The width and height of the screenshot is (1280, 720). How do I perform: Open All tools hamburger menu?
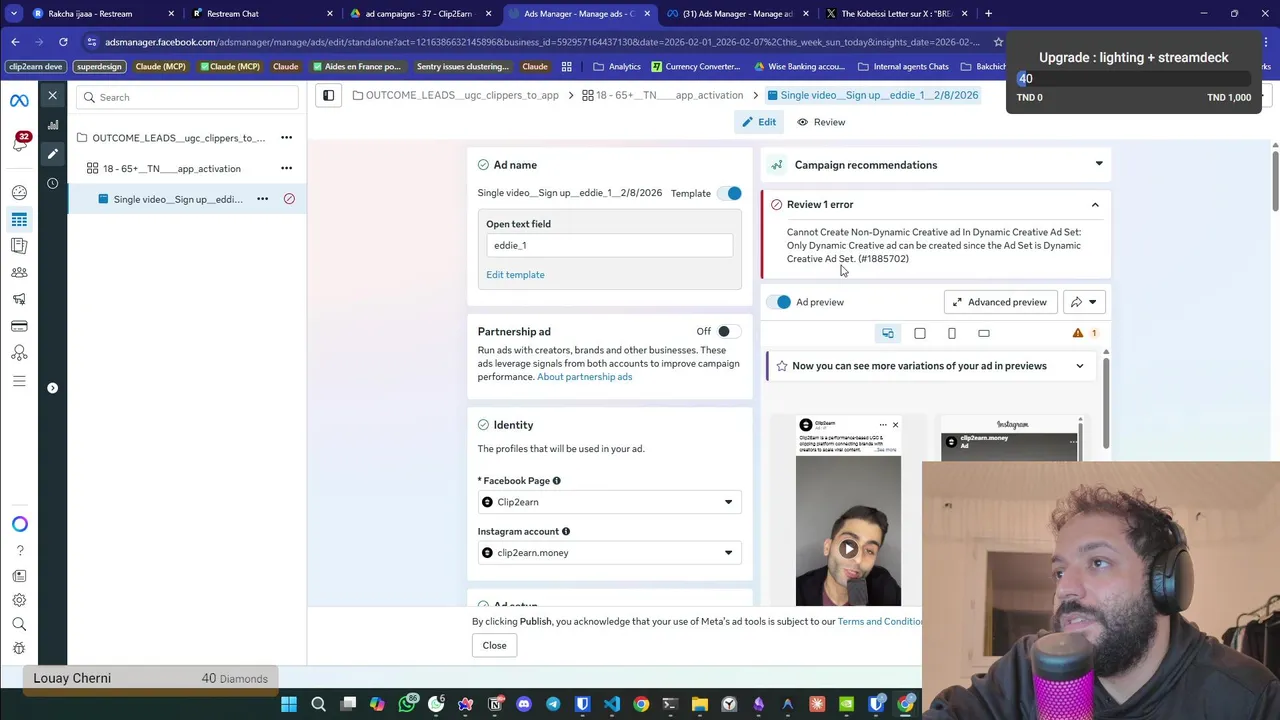click(x=19, y=380)
